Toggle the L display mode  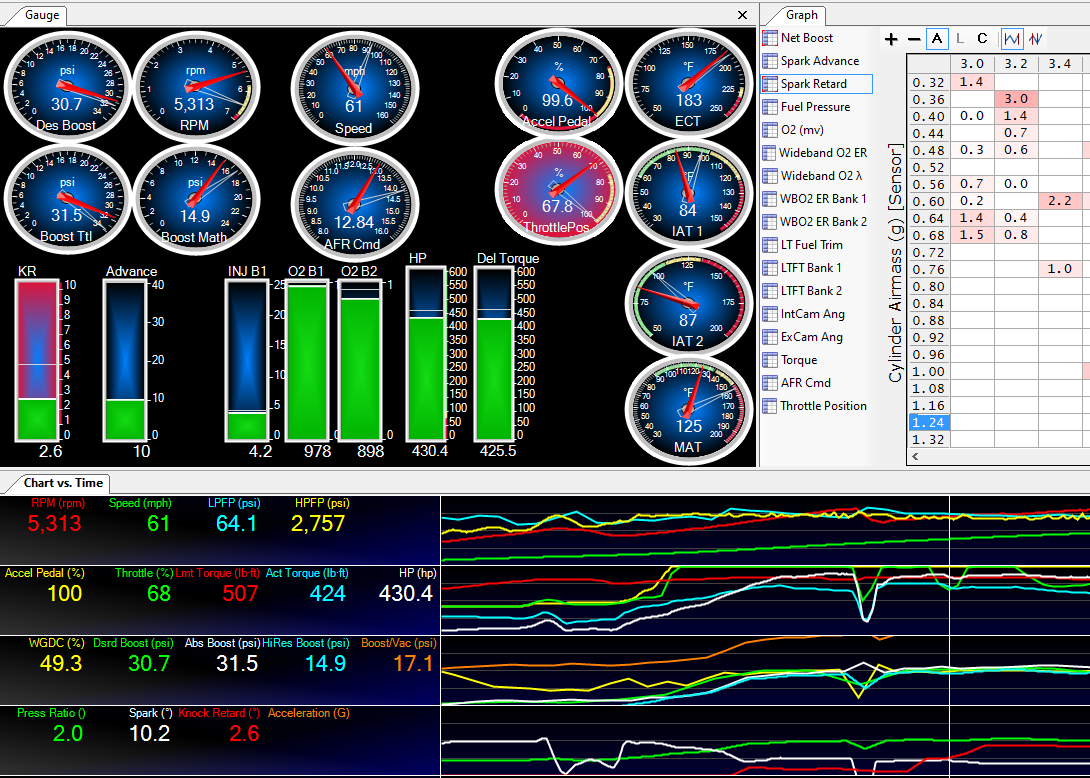(961, 39)
